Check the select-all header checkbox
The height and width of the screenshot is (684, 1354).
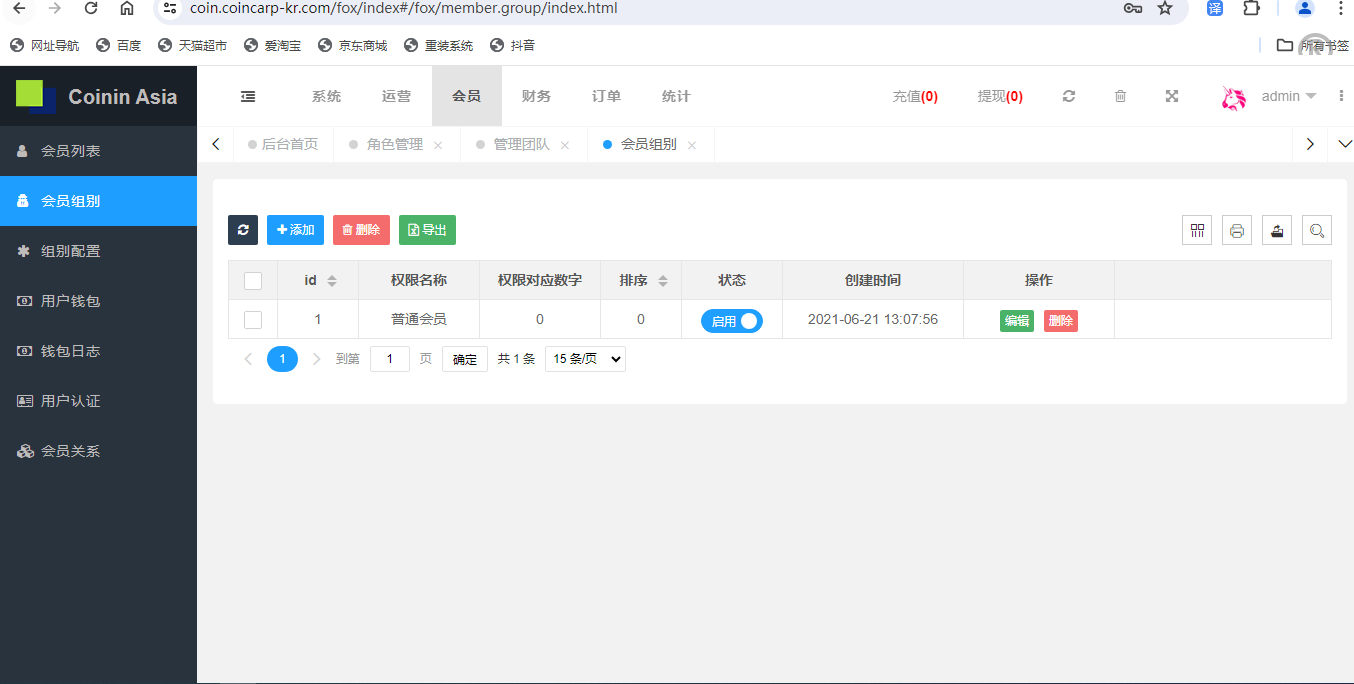pyautogui.click(x=253, y=281)
